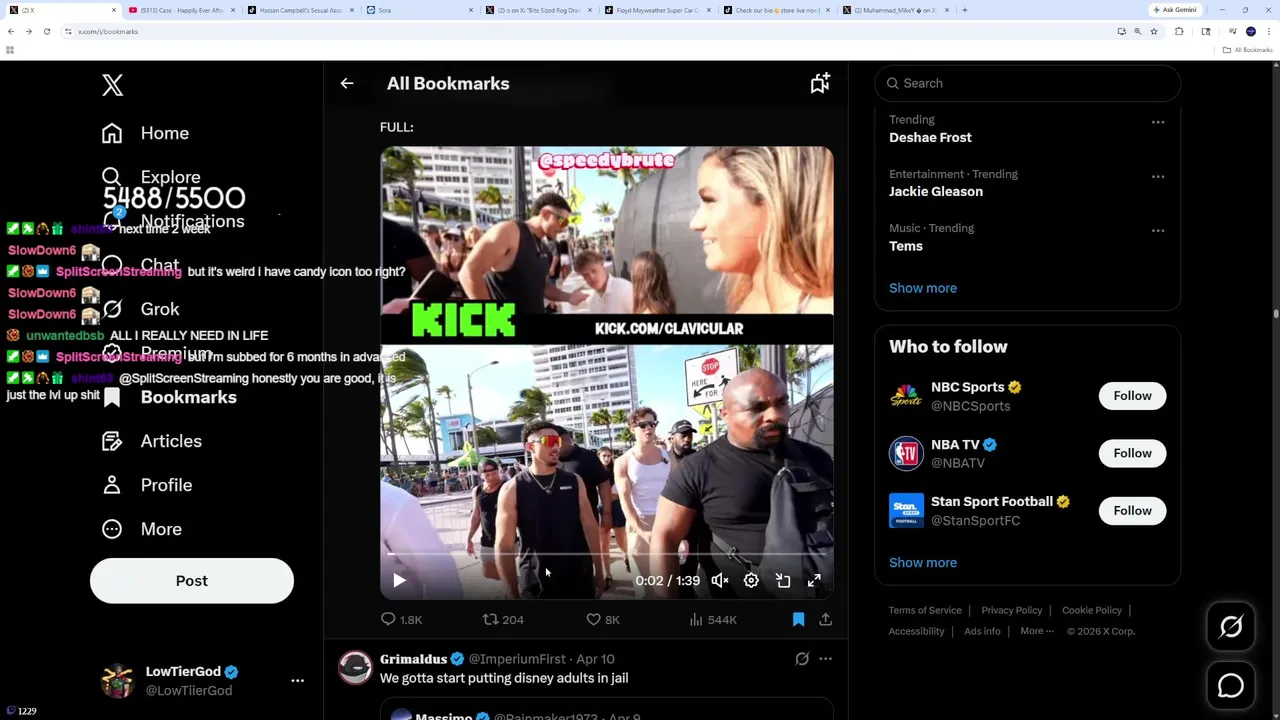The height and width of the screenshot is (720, 1280).
Task: Remove the bookmark from the video post
Action: pos(798,620)
